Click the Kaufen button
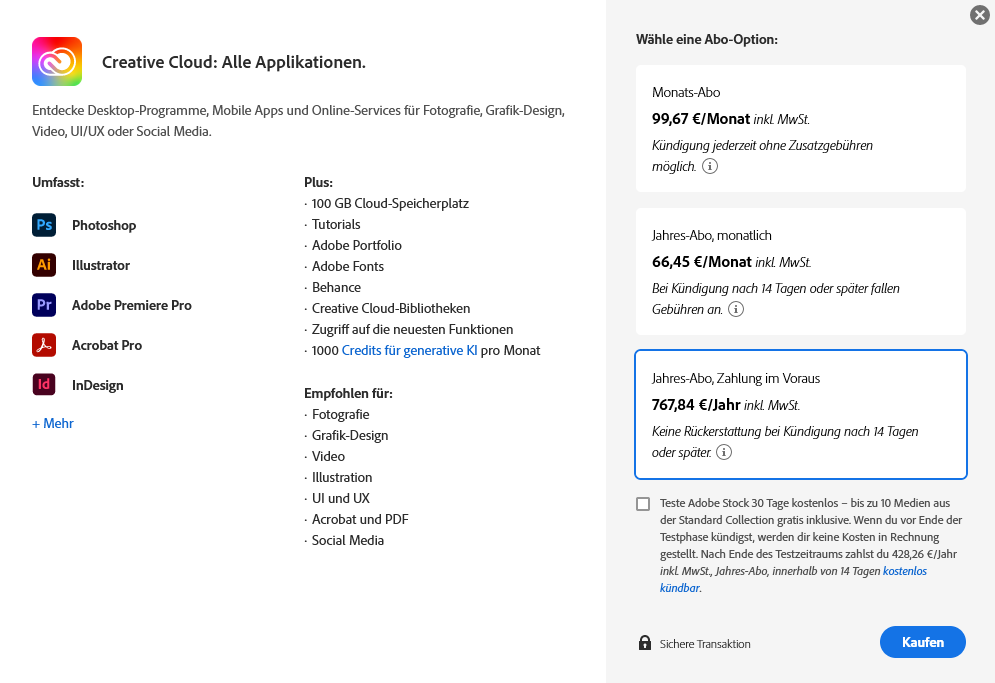The width and height of the screenshot is (995, 683). 923,642
